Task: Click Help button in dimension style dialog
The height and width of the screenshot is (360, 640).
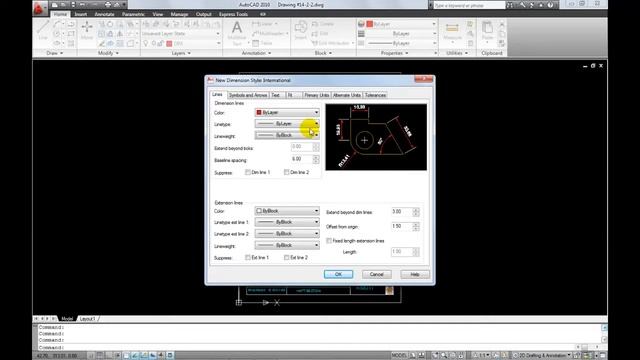Action: click(415, 274)
